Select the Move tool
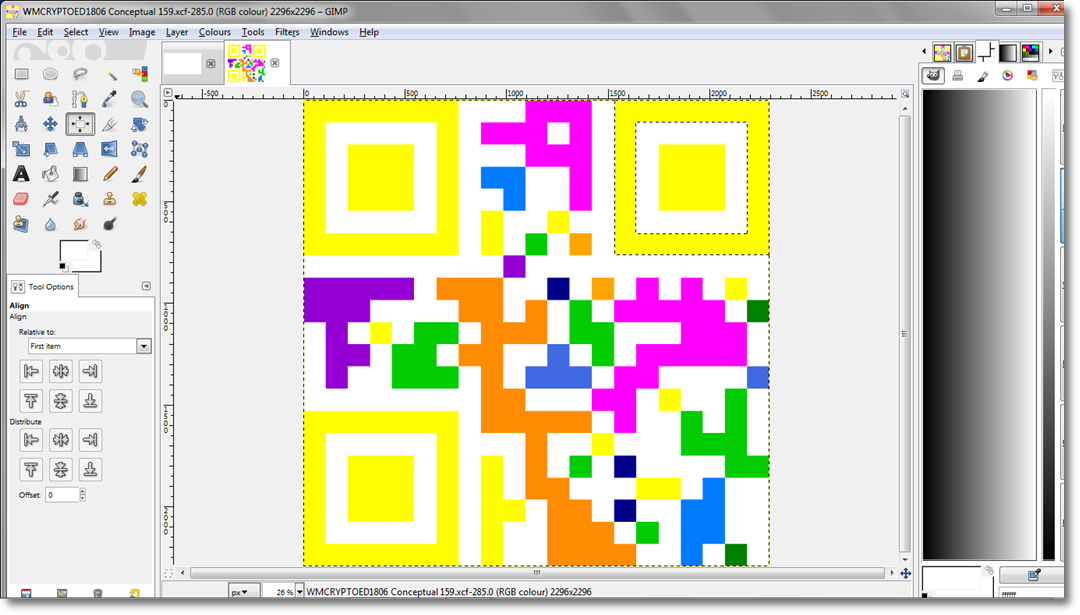Screen dimensions: 1080x615 click(50, 124)
